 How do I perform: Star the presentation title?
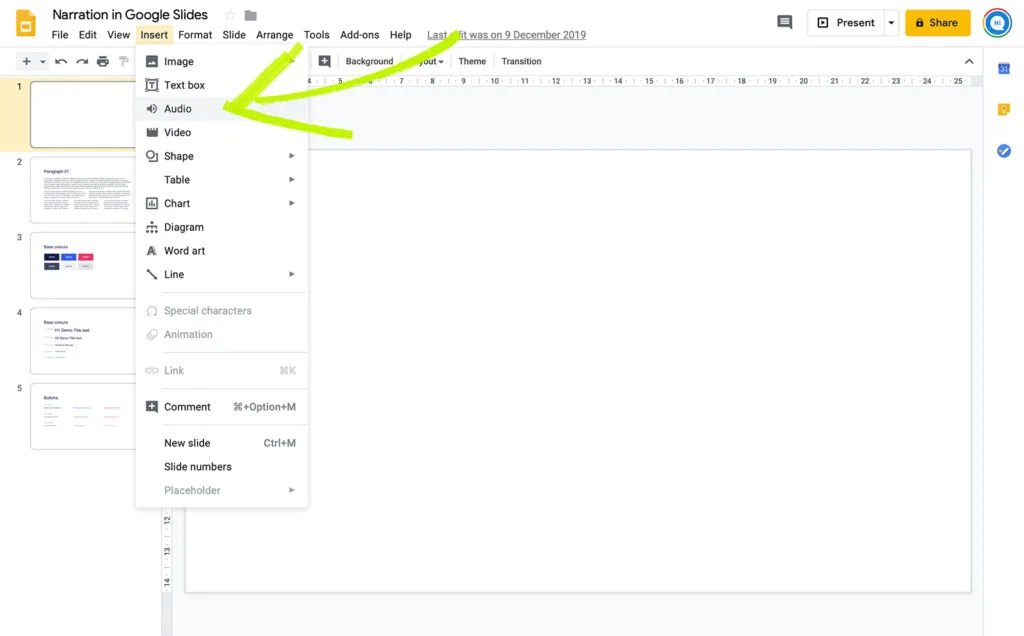[x=230, y=15]
